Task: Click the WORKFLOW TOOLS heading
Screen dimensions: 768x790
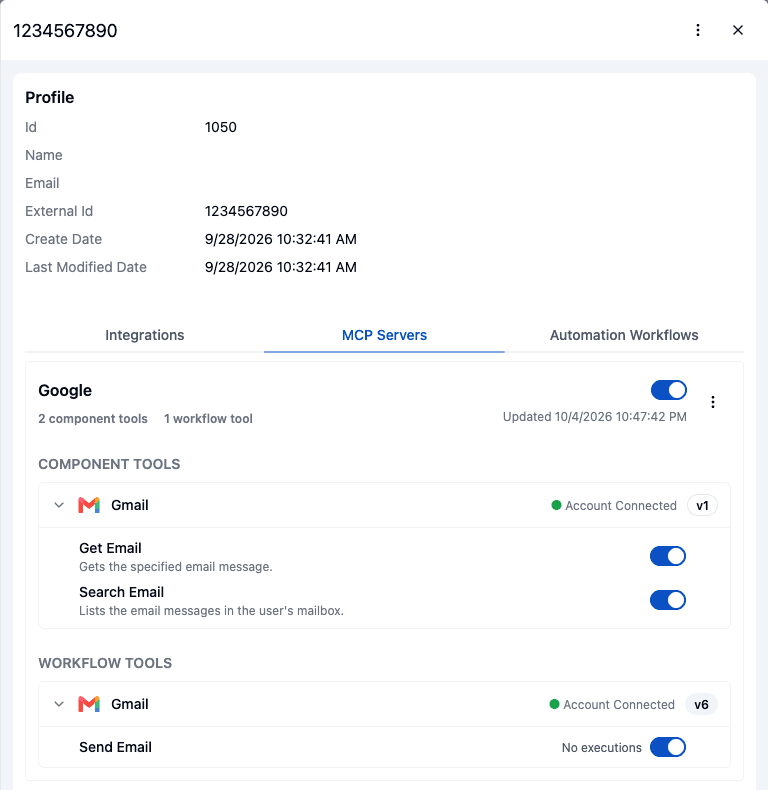Action: (x=105, y=663)
